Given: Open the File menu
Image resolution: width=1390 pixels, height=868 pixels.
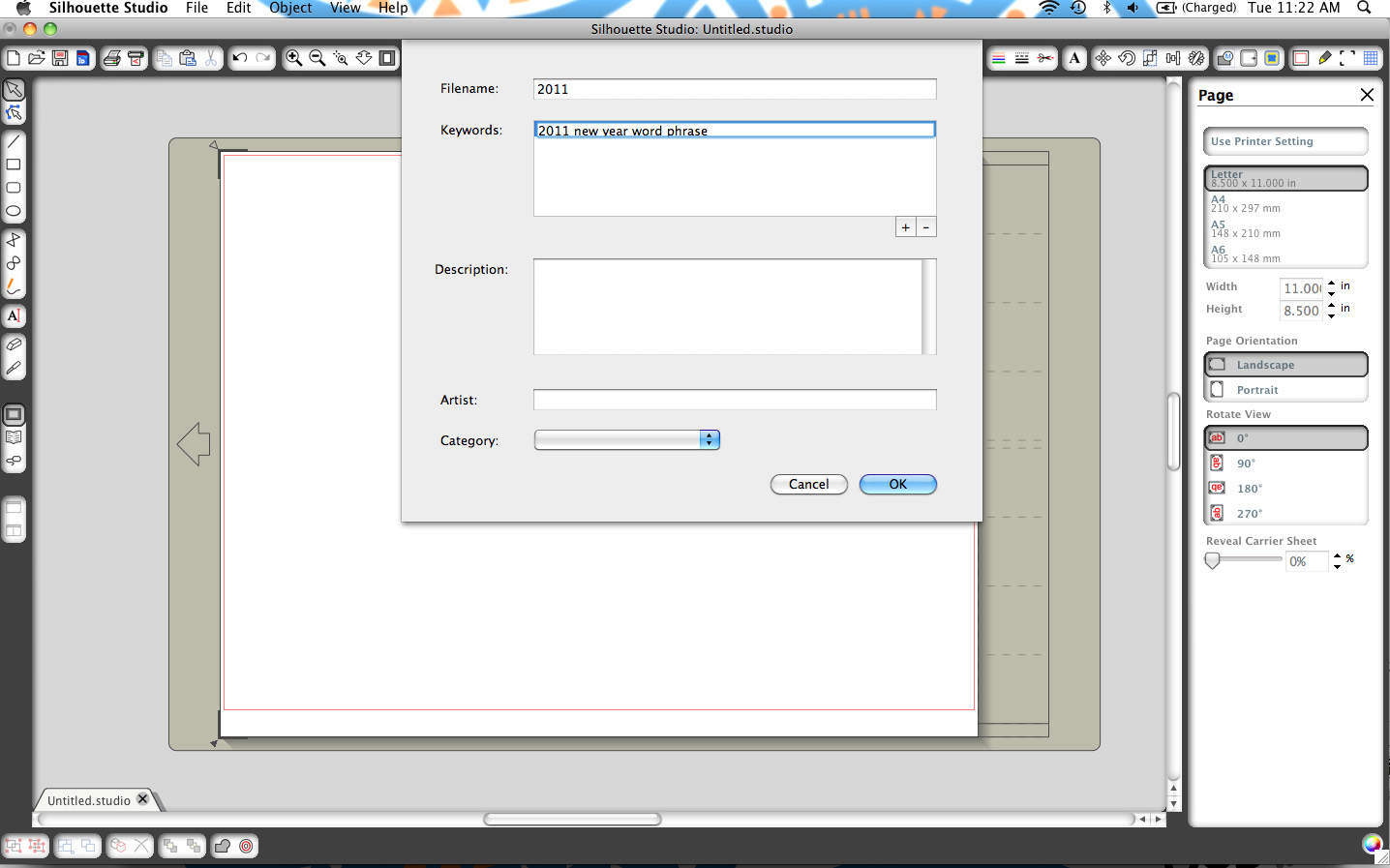Looking at the screenshot, I should click(197, 8).
